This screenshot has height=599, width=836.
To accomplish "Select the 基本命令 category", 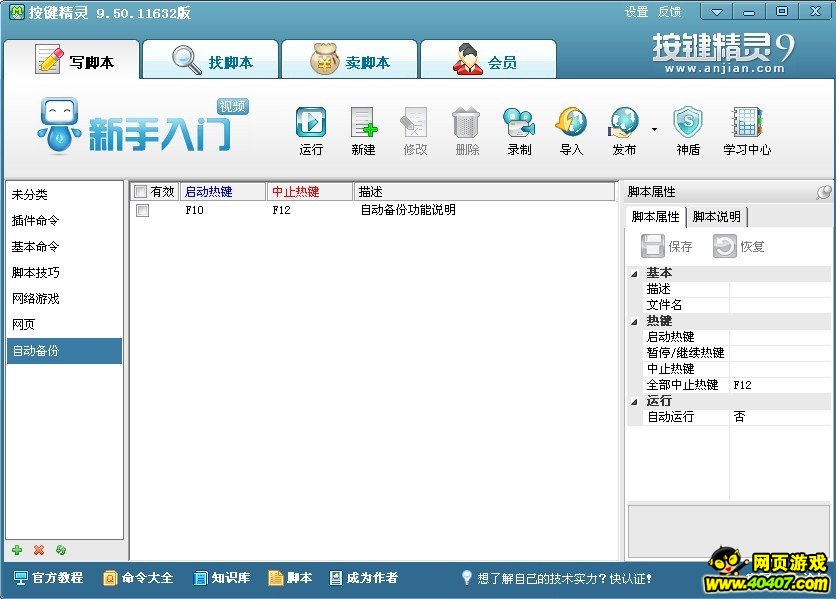I will tap(64, 246).
